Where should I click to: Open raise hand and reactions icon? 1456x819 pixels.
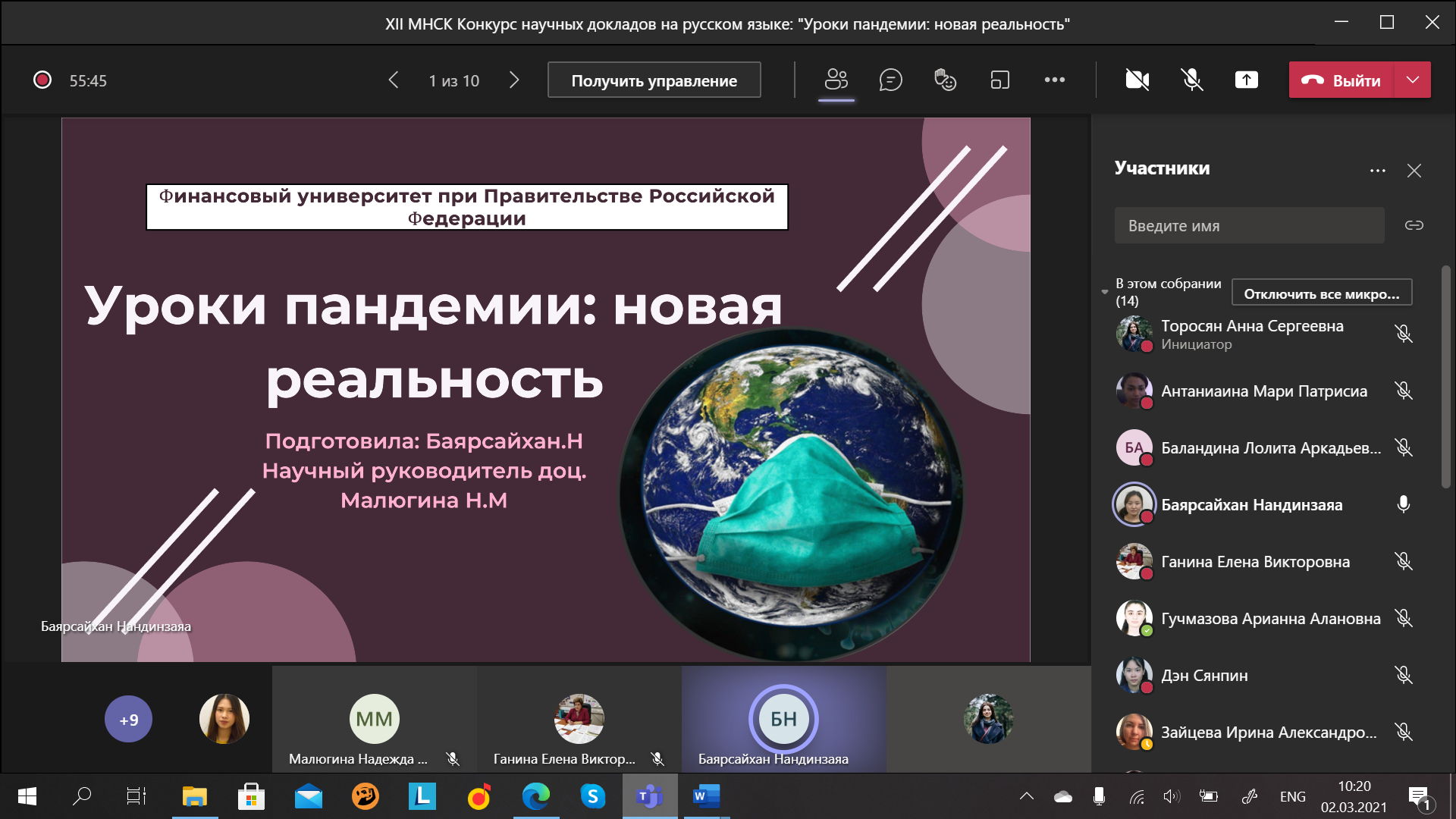coord(945,80)
